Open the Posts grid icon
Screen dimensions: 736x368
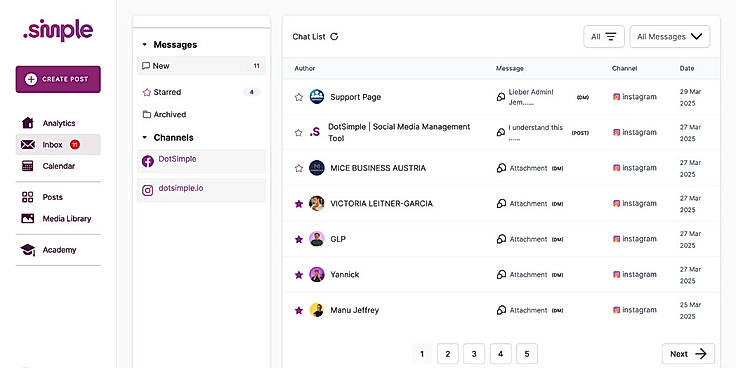coord(28,197)
